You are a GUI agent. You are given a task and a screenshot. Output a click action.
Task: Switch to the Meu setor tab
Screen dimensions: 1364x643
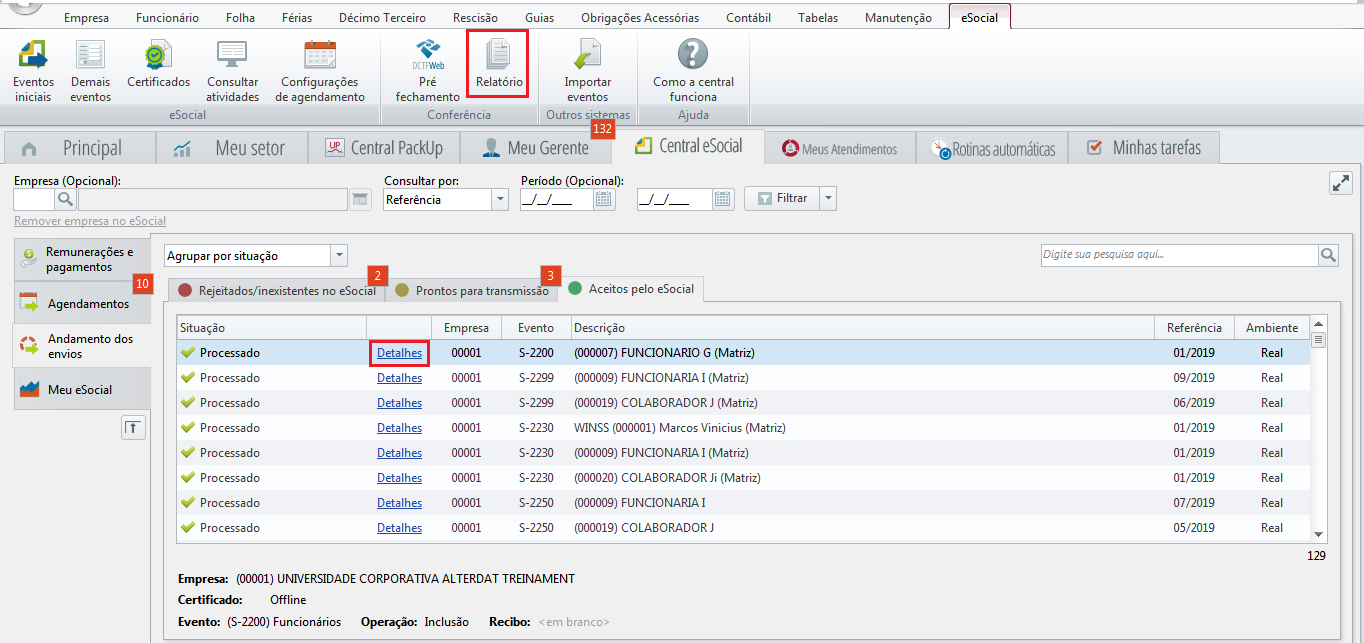pos(232,148)
